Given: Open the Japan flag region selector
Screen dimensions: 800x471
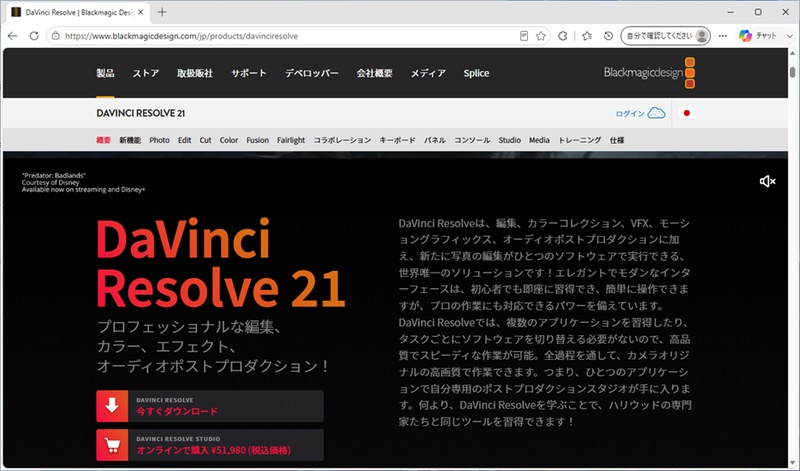Looking at the screenshot, I should (687, 113).
